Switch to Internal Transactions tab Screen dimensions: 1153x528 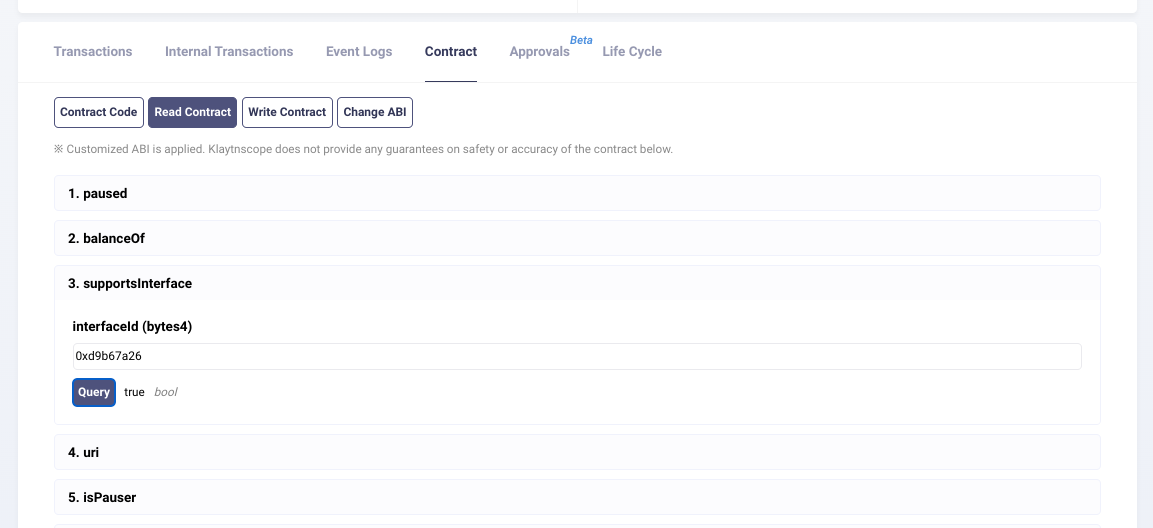[x=229, y=52]
